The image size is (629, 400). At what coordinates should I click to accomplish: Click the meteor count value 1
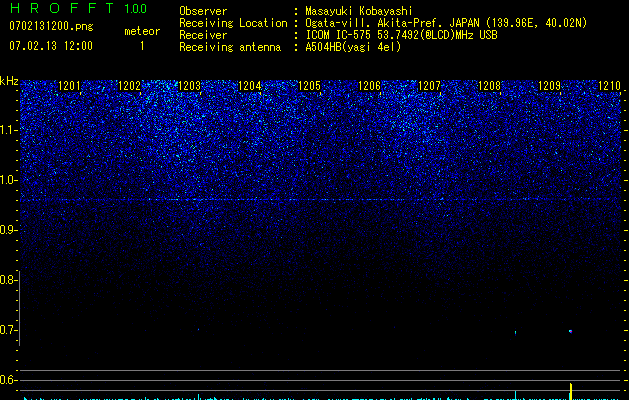coord(142,46)
